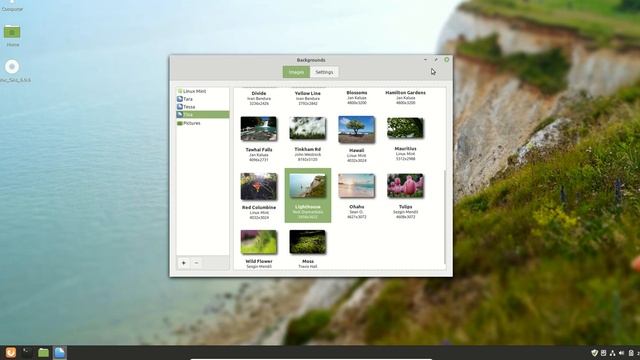Choose the Tinkham Rd wallpaper thumbnail

pyautogui.click(x=308, y=128)
